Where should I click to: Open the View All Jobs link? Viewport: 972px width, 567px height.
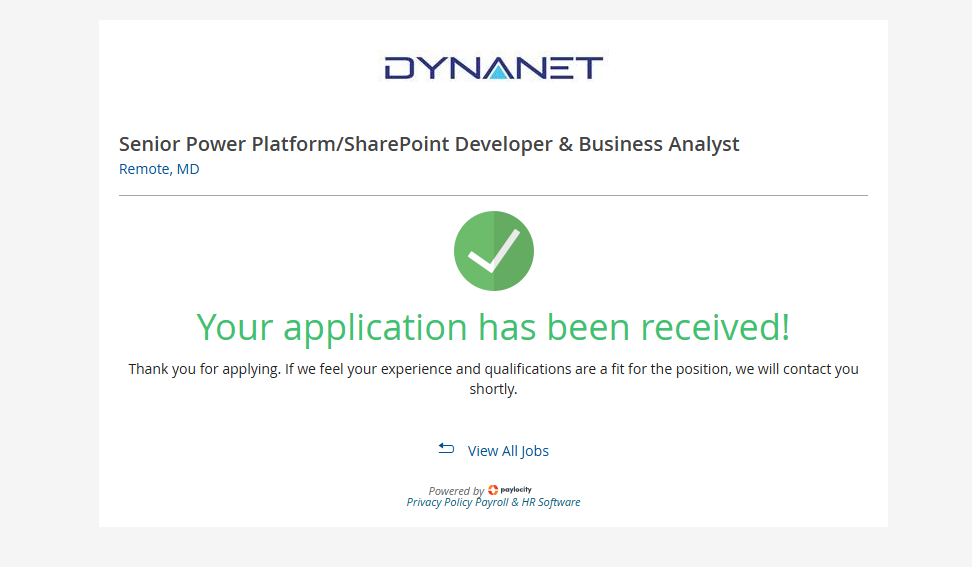click(508, 451)
